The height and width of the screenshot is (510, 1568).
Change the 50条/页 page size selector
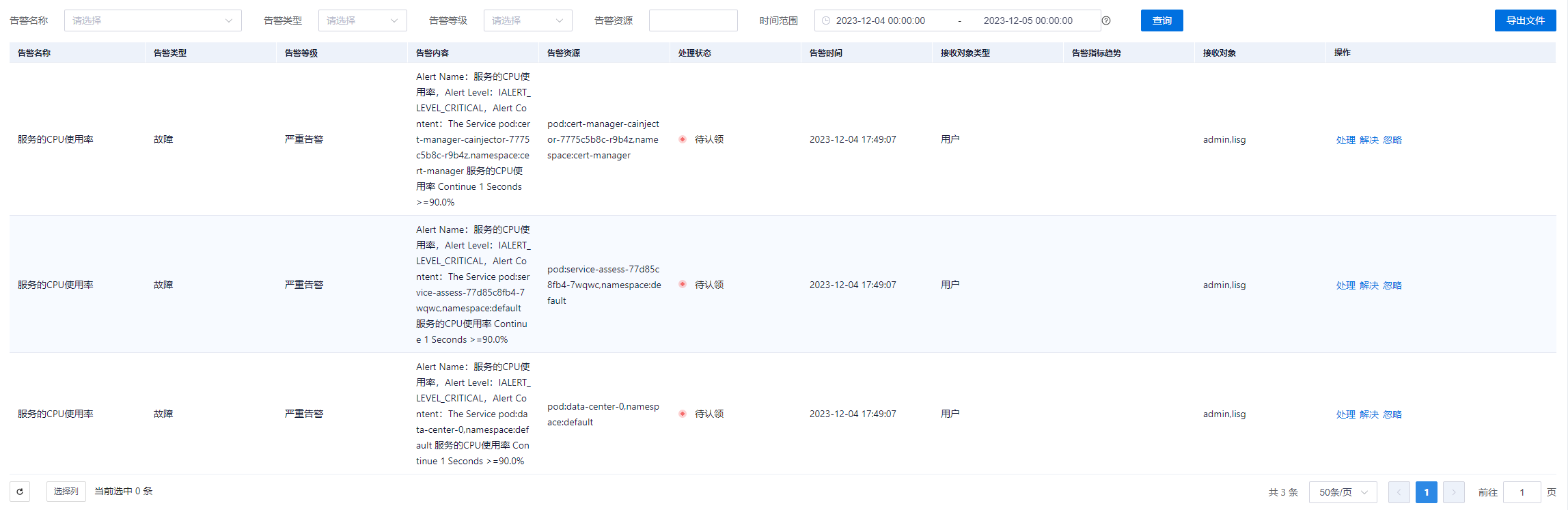pos(1343,492)
